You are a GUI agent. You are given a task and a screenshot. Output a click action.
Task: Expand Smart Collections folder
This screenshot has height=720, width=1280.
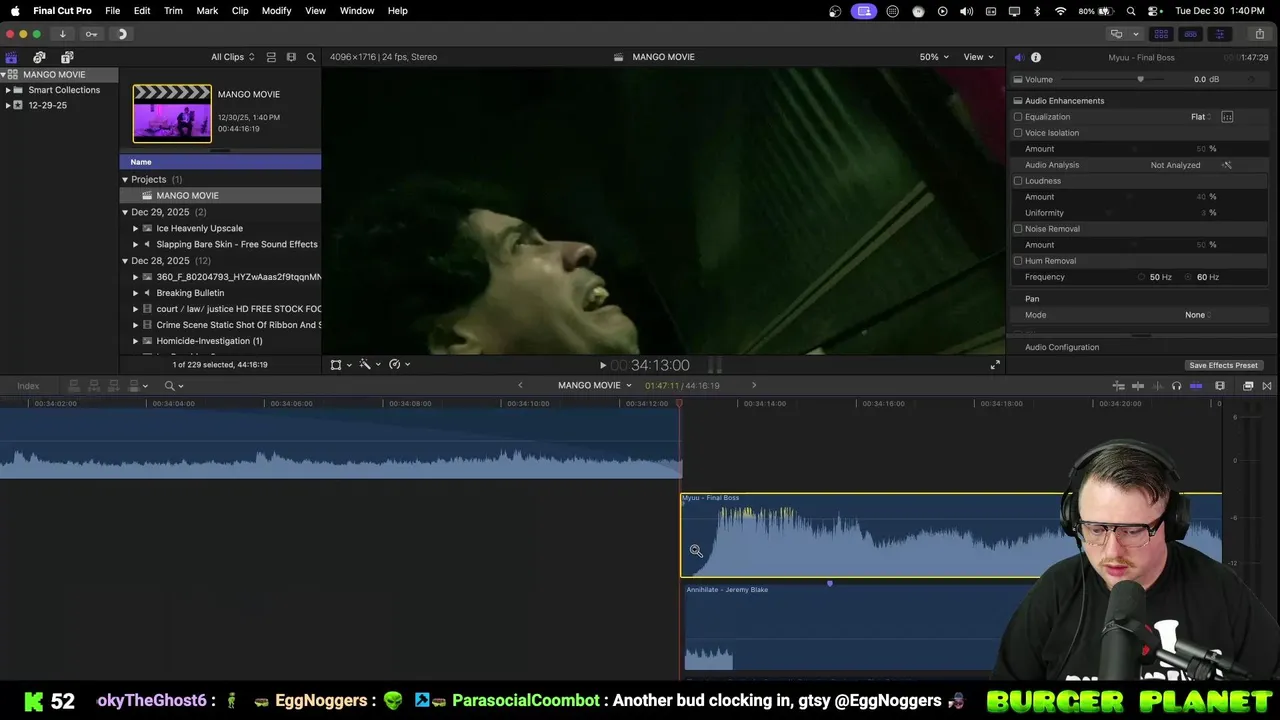click(8, 90)
